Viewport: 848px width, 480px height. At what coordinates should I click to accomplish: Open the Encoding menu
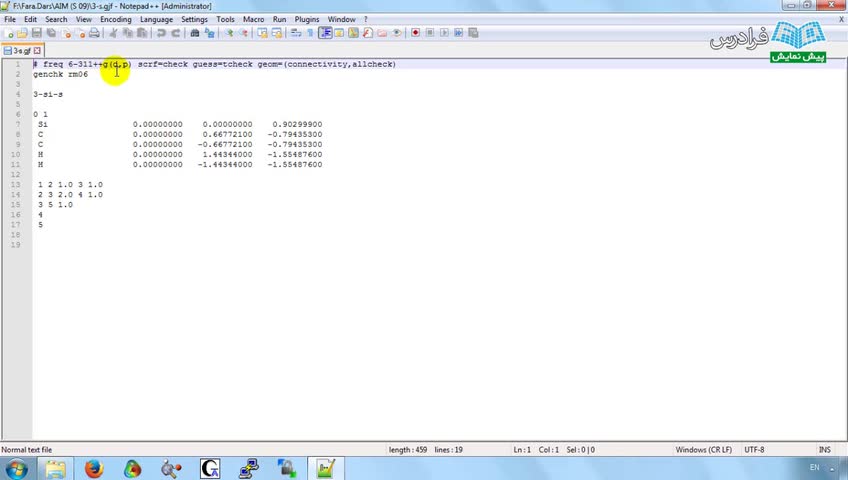116,19
